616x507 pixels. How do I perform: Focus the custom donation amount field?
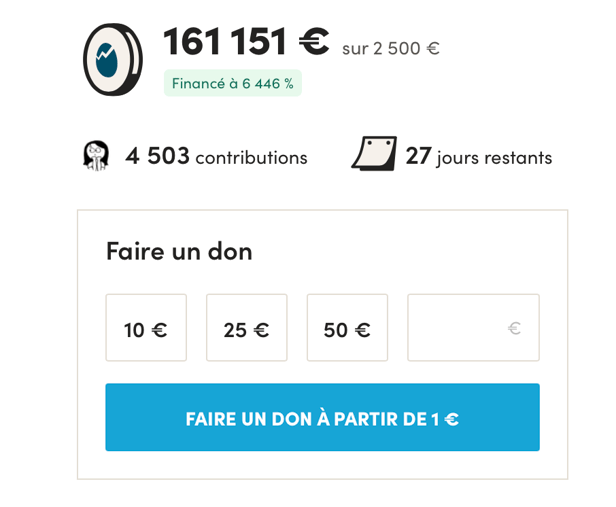tap(460, 328)
